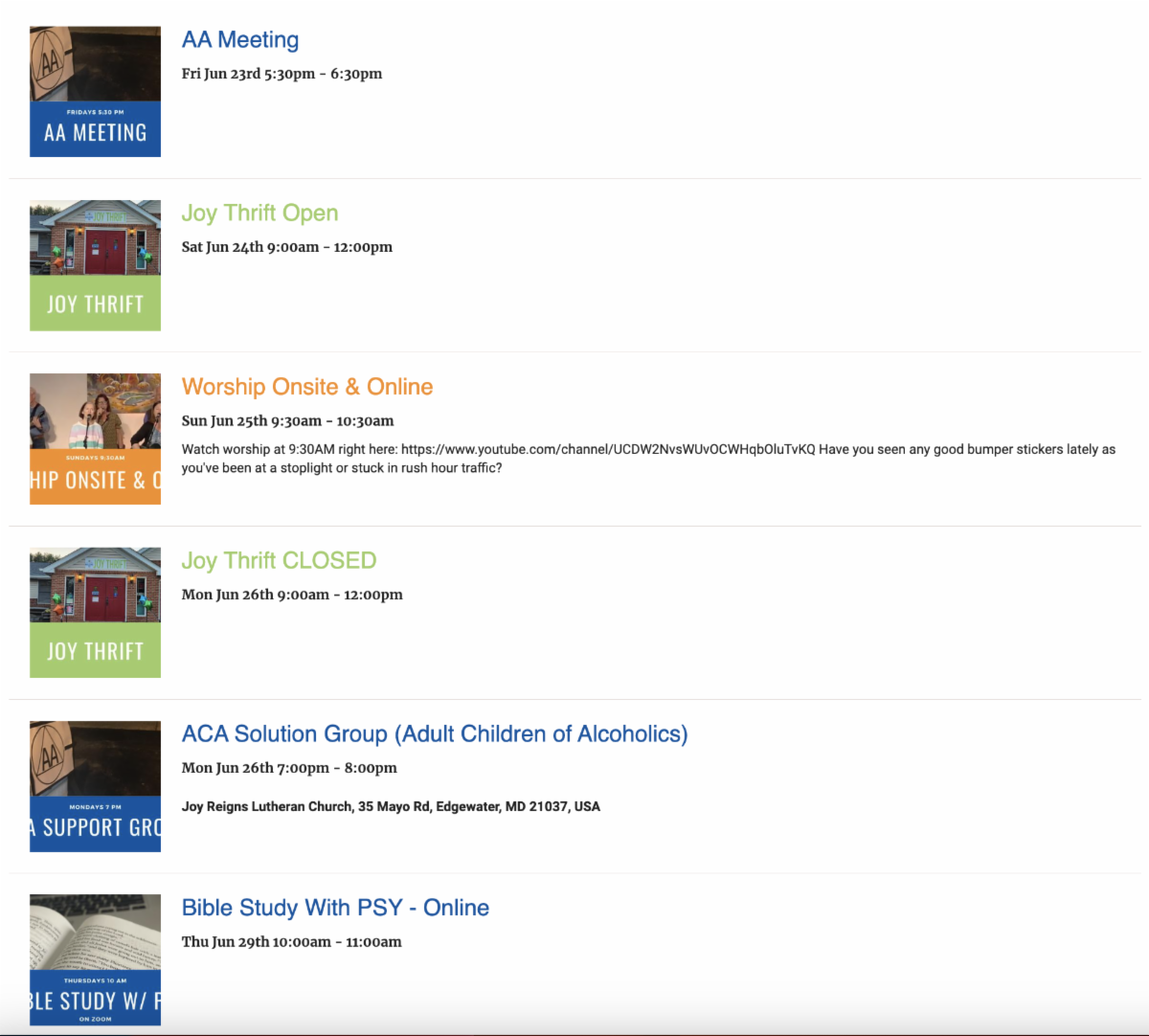The height and width of the screenshot is (1036, 1149).
Task: Click the YouTube channel URL in worship description
Action: [x=608, y=449]
